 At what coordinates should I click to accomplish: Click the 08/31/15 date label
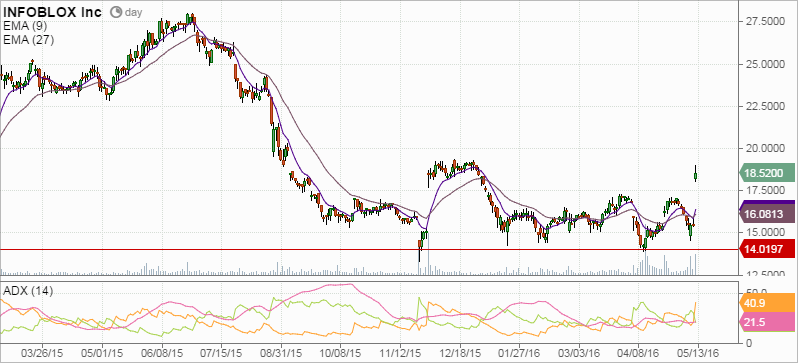[281, 352]
